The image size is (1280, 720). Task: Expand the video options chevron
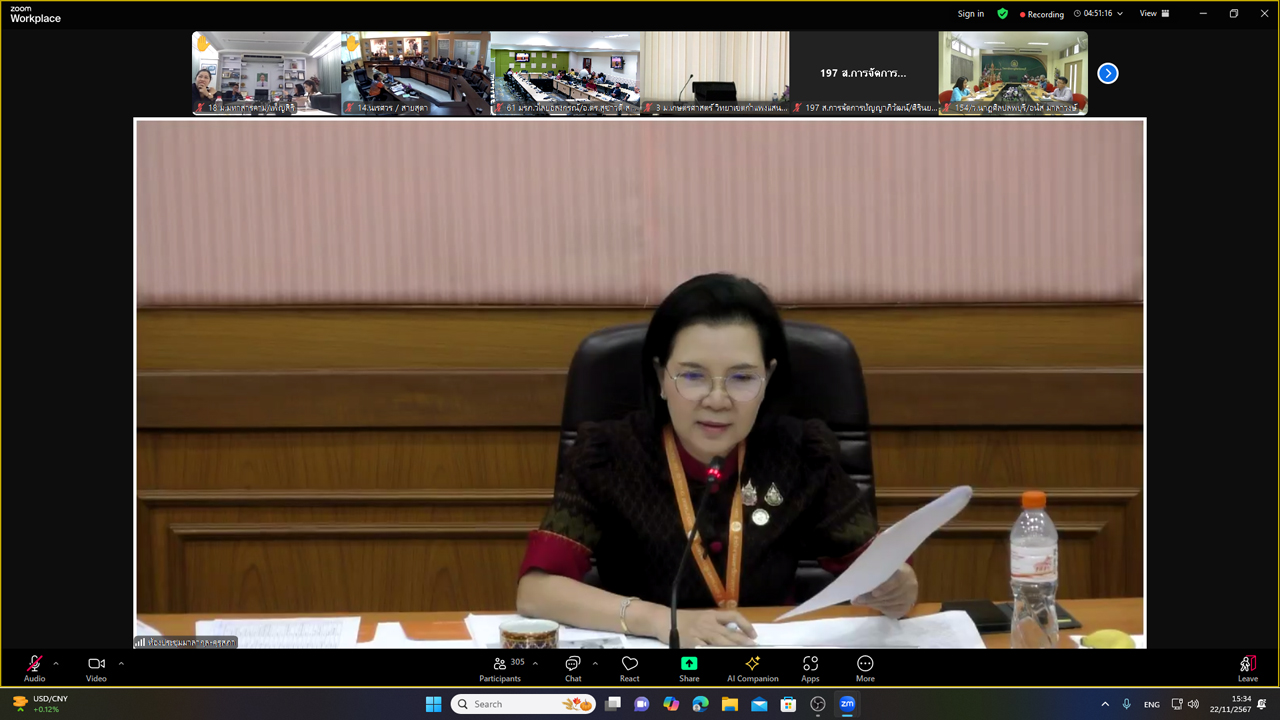121,663
